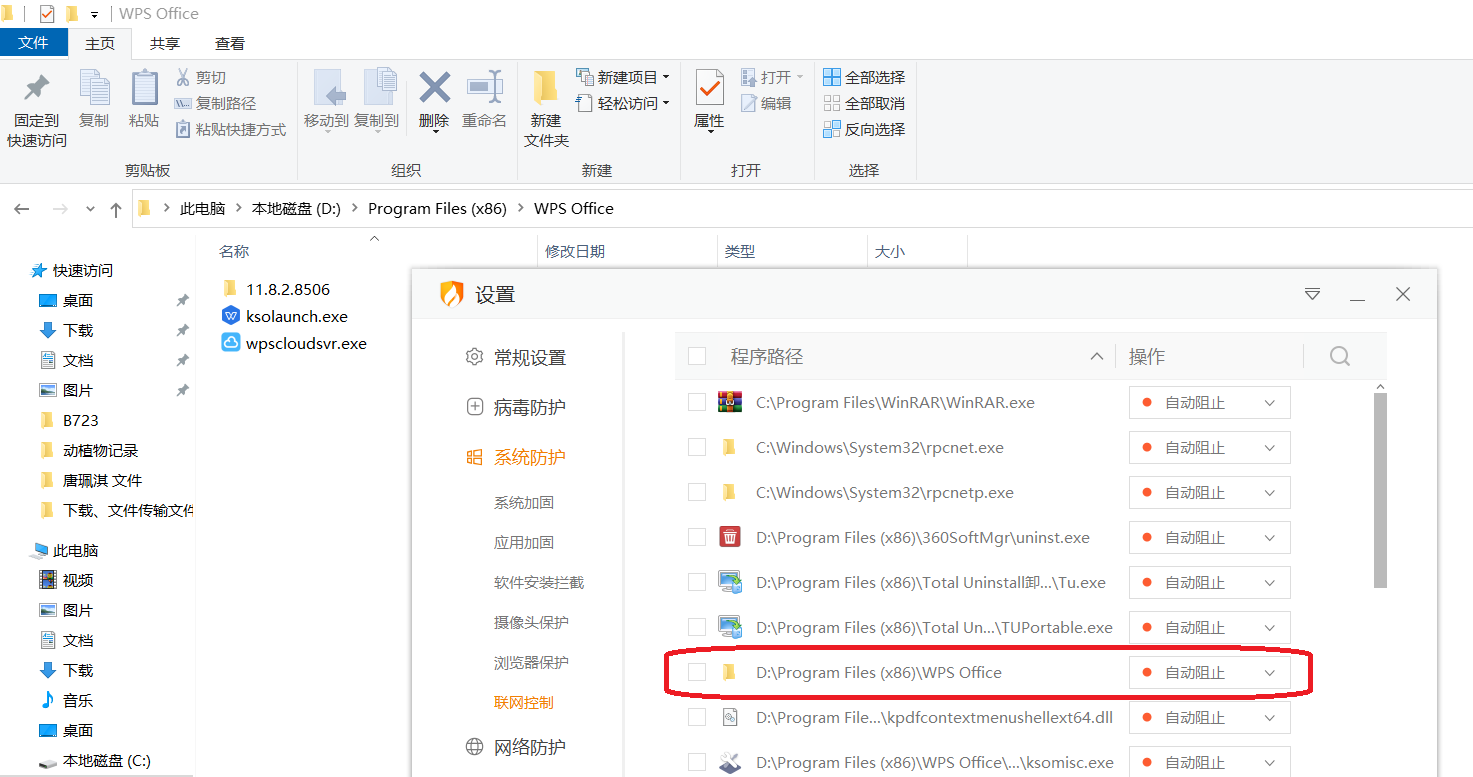Switch to View (查看) ribbon tab

click(x=230, y=43)
